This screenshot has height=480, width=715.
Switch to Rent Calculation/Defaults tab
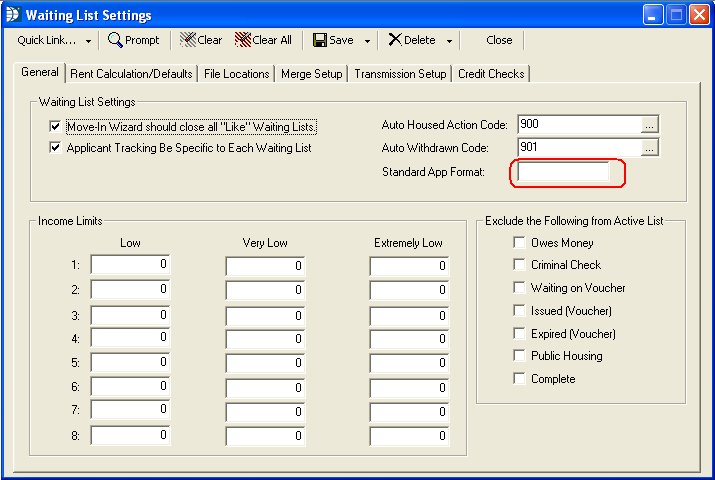(x=131, y=74)
